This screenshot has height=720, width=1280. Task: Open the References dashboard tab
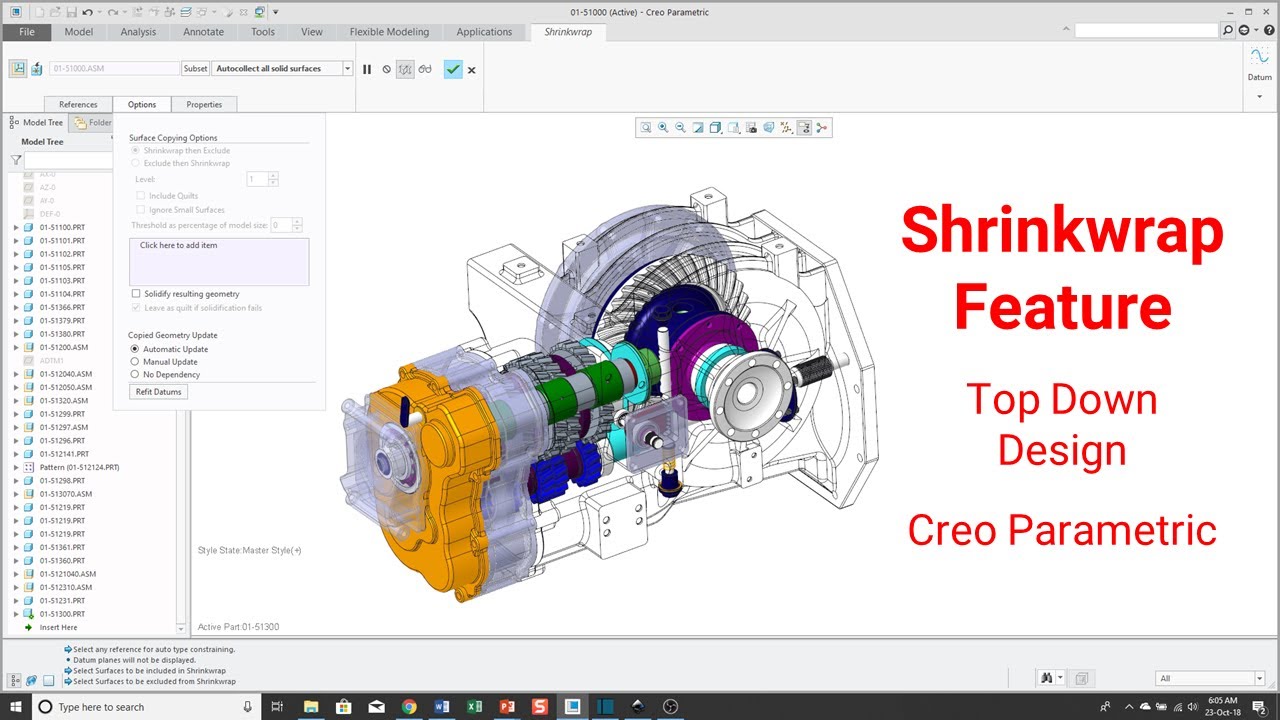click(x=78, y=104)
